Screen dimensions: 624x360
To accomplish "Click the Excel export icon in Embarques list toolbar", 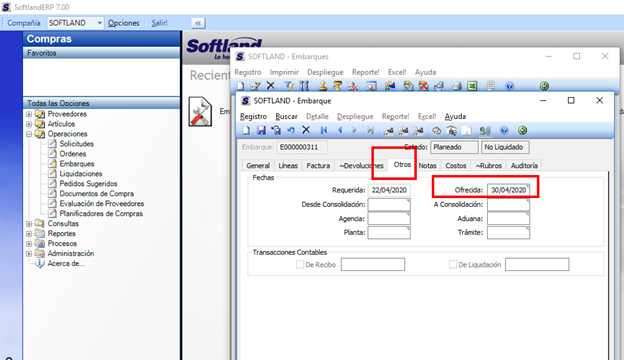I will pos(472,86).
